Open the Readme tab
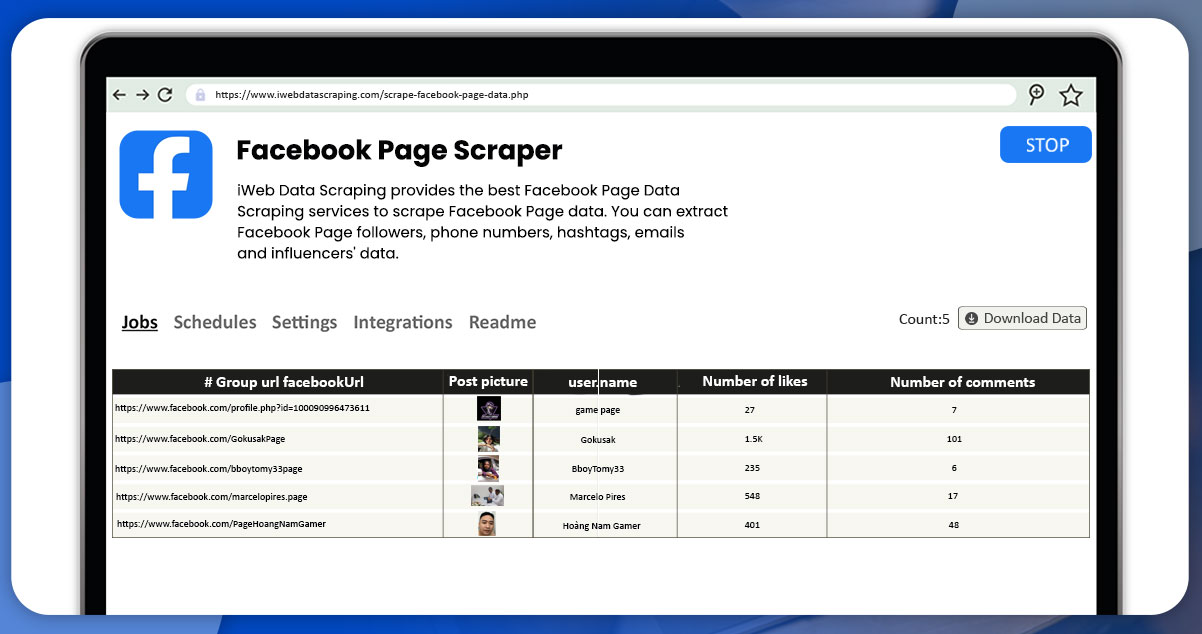The height and width of the screenshot is (634, 1202). (x=502, y=322)
